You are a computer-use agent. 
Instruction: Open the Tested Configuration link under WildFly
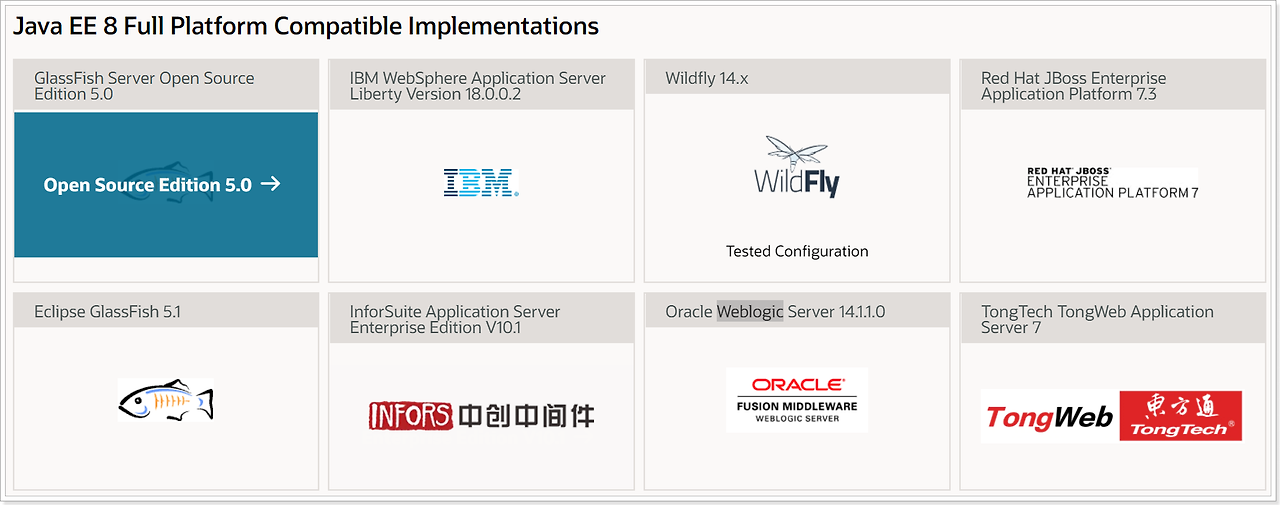797,251
